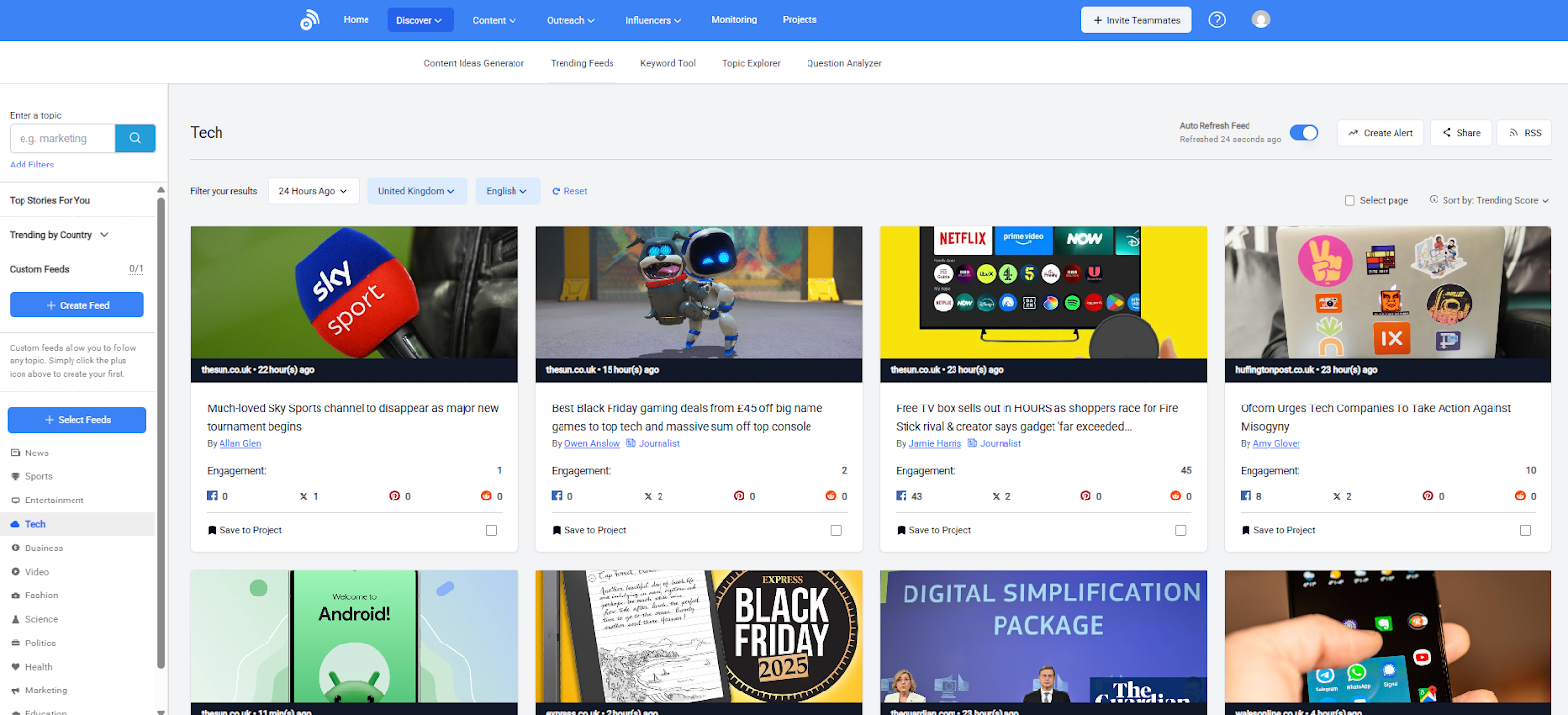Click Facebook icon on Sky Sports article

[212, 496]
